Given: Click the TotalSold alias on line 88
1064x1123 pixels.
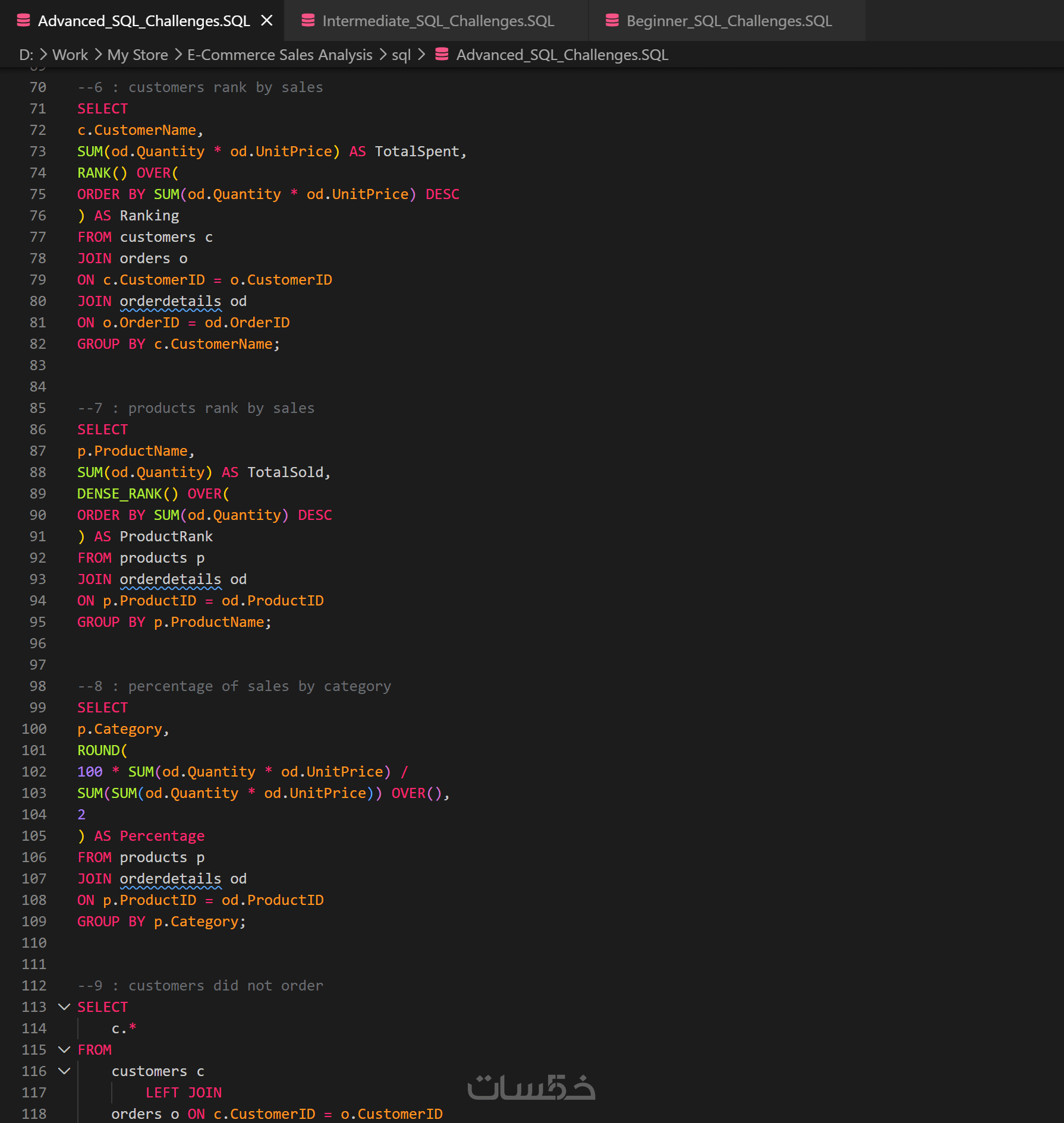Looking at the screenshot, I should click(285, 472).
